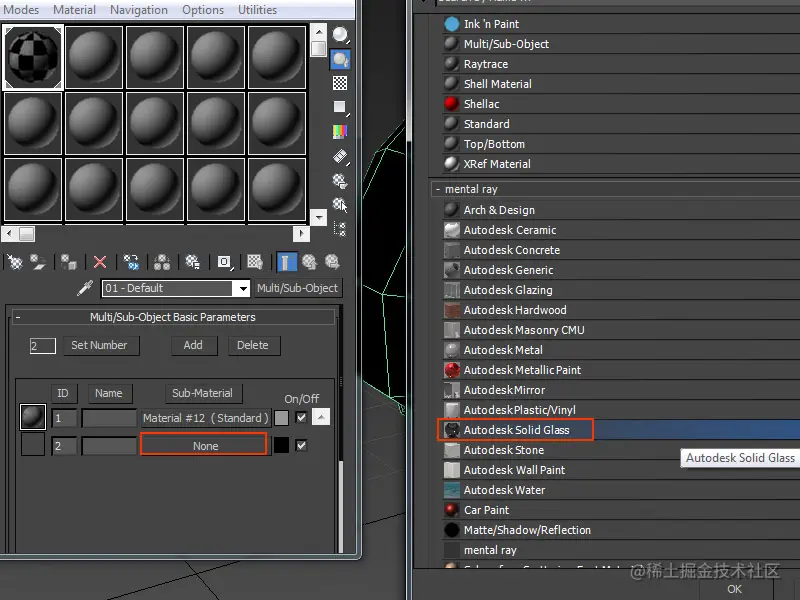Click the Make Preview filmstrip icon
The image size is (800, 600).
[x=340, y=156]
